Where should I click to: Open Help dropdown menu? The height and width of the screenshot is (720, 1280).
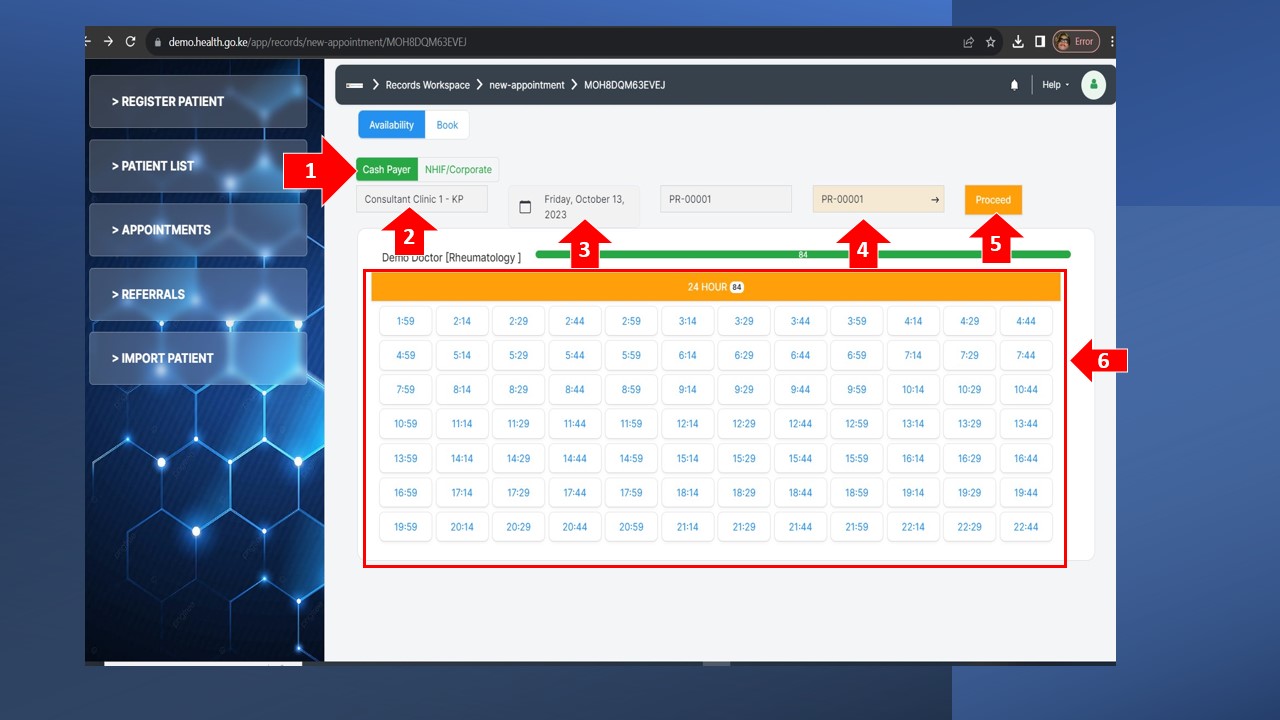tap(1056, 85)
